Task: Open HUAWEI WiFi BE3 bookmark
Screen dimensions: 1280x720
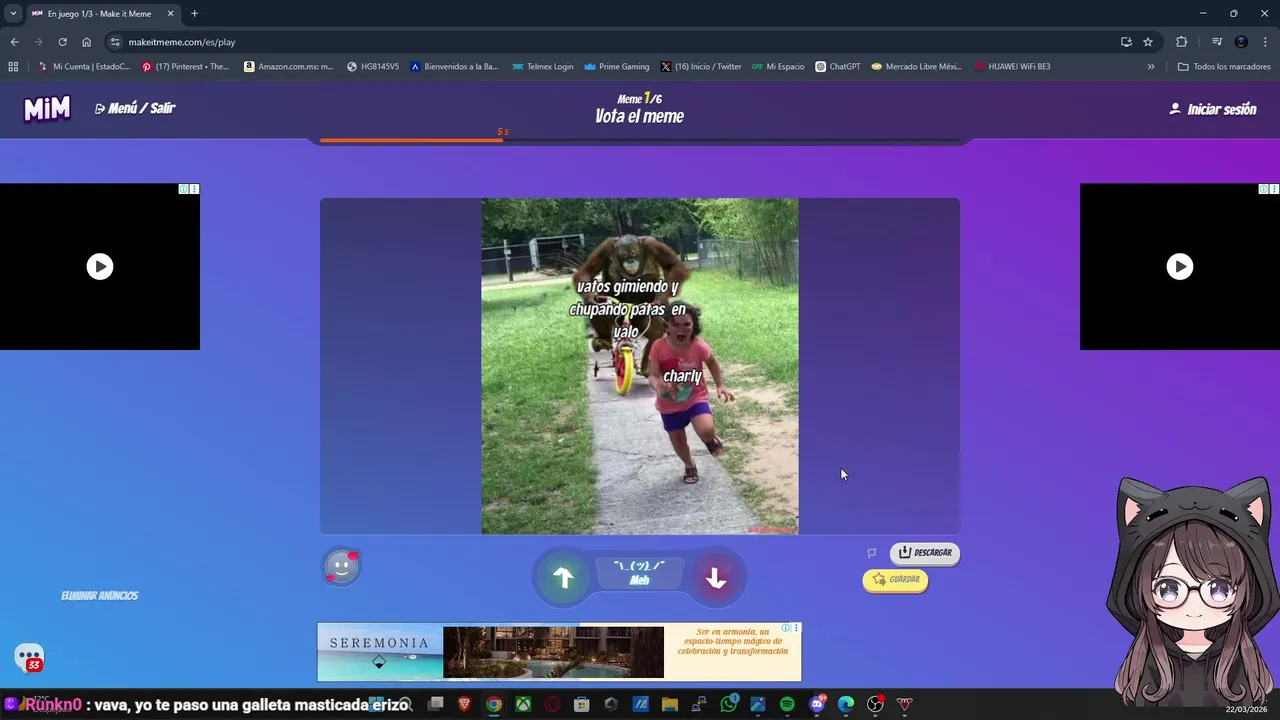Action: 1013,67
